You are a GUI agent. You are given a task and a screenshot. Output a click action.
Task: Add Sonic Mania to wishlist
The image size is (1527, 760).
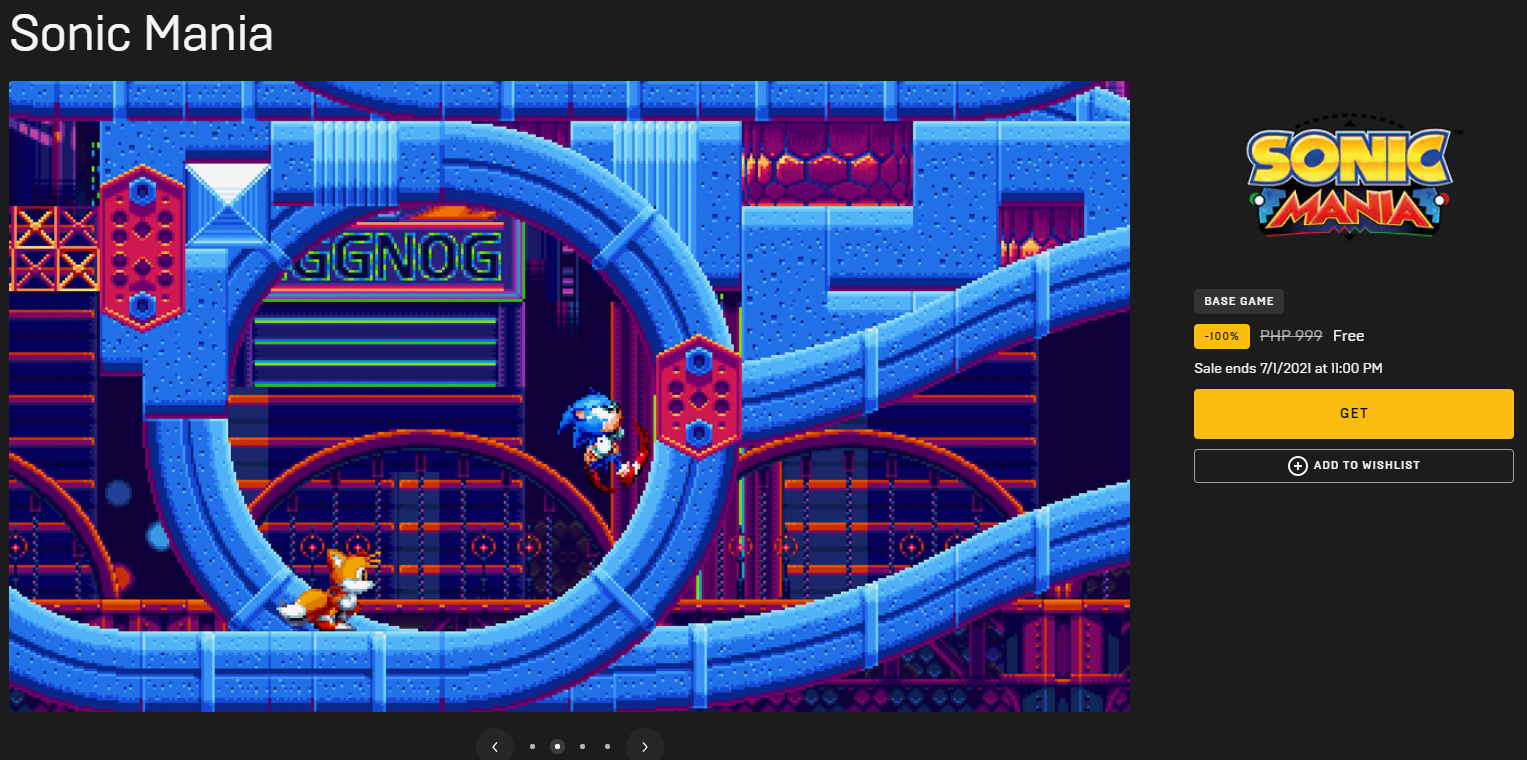[1353, 466]
